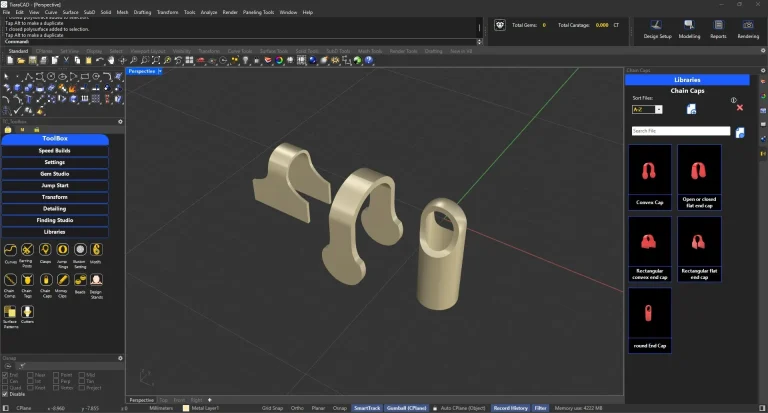This screenshot has height=413, width=768.
Task: Open the Surface Patterns library icon
Action: [11, 312]
